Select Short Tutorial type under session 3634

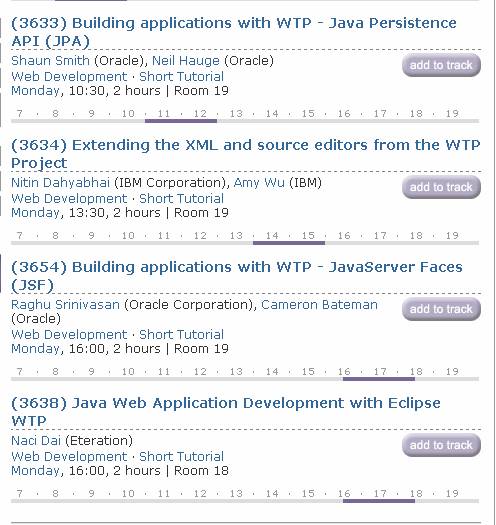coord(181,199)
